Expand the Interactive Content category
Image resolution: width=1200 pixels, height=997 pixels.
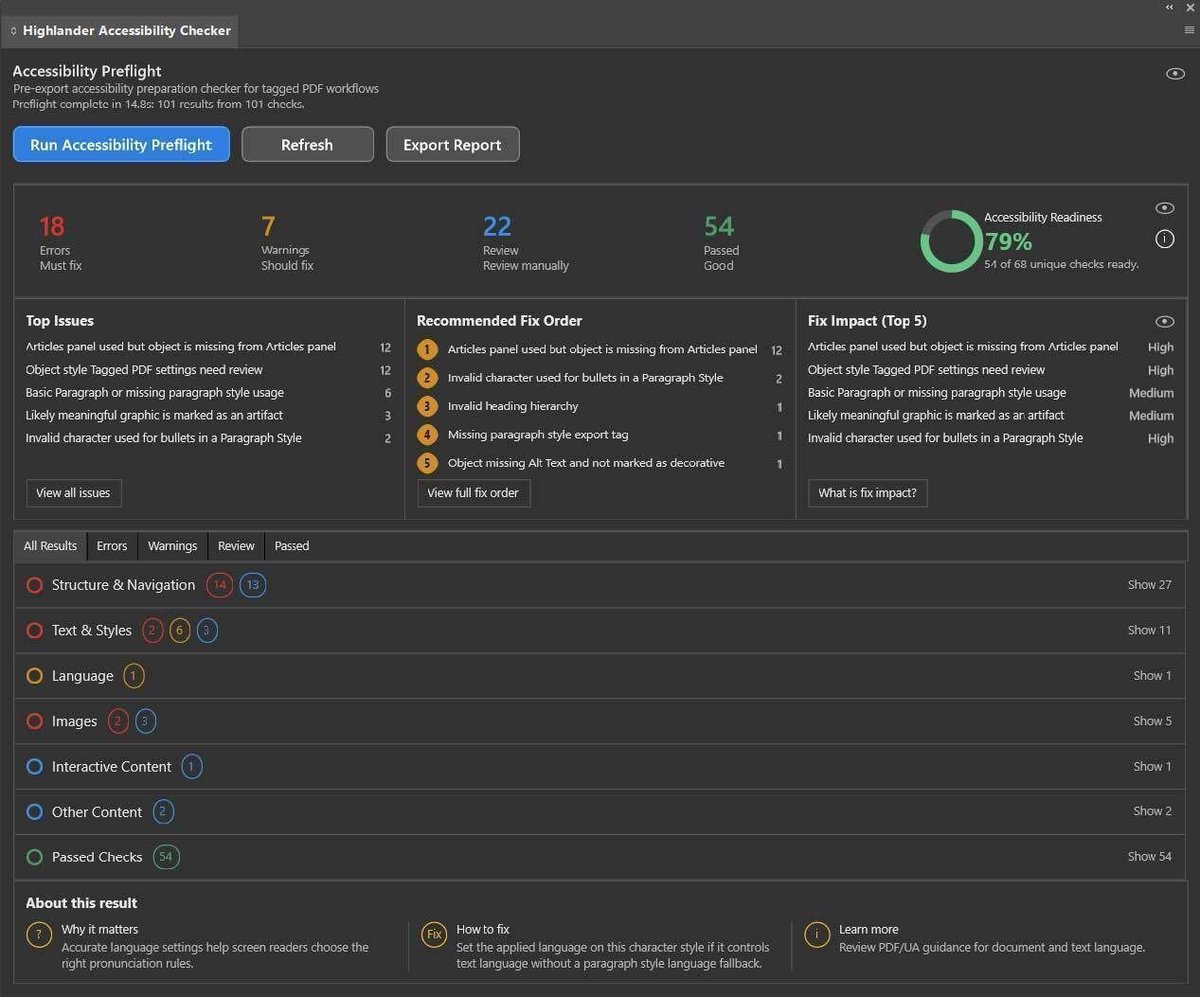coord(600,766)
